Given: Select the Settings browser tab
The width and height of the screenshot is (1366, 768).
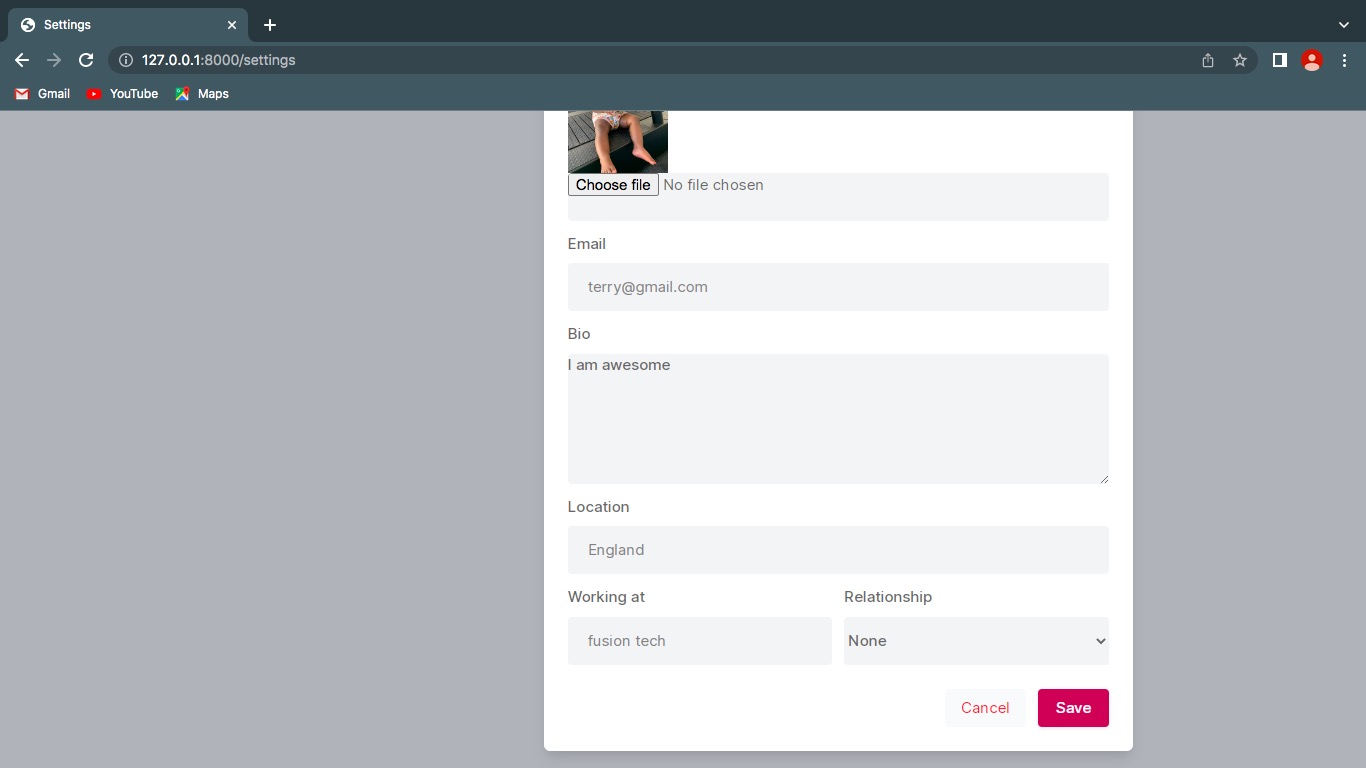Looking at the screenshot, I should 128,25.
